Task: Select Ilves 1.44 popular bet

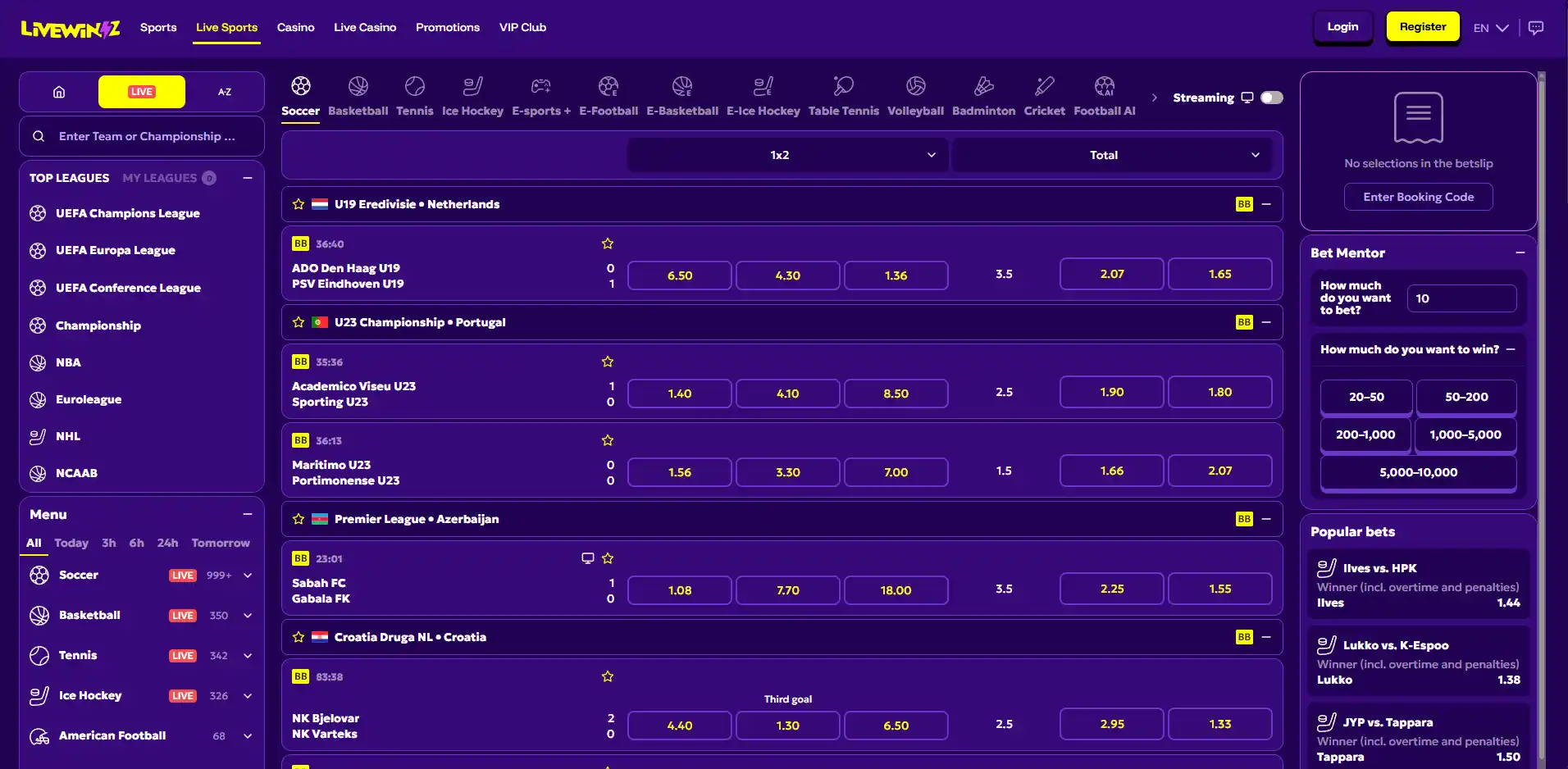Action: point(1418,585)
